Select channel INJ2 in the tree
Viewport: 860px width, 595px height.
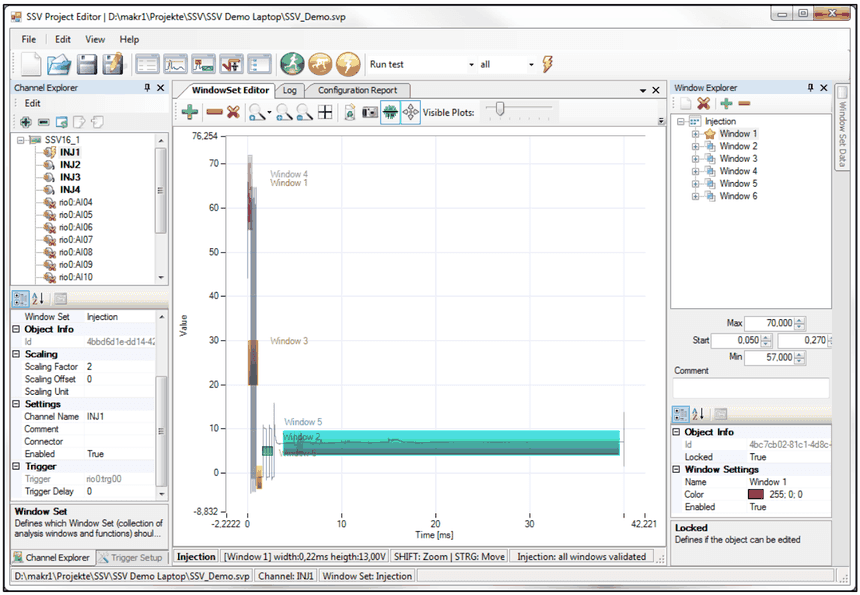click(x=70, y=165)
